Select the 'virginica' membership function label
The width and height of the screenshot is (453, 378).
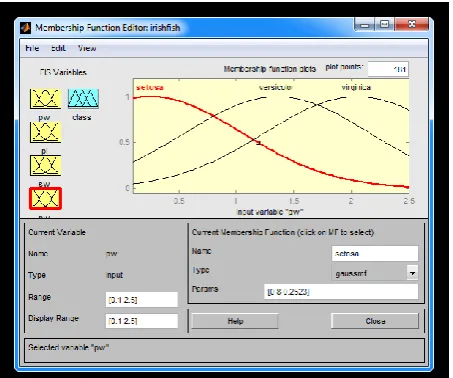356,87
